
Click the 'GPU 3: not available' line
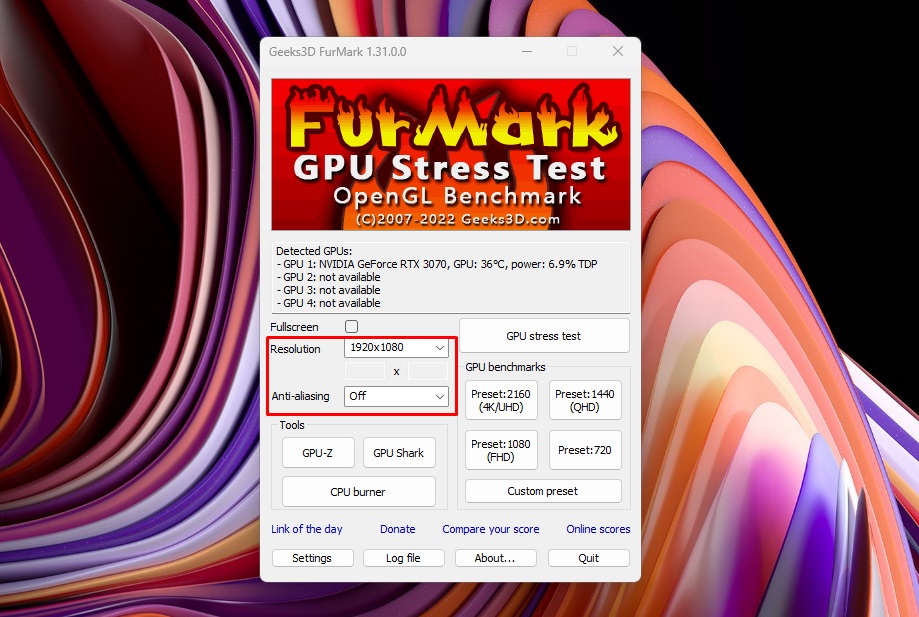click(x=329, y=290)
